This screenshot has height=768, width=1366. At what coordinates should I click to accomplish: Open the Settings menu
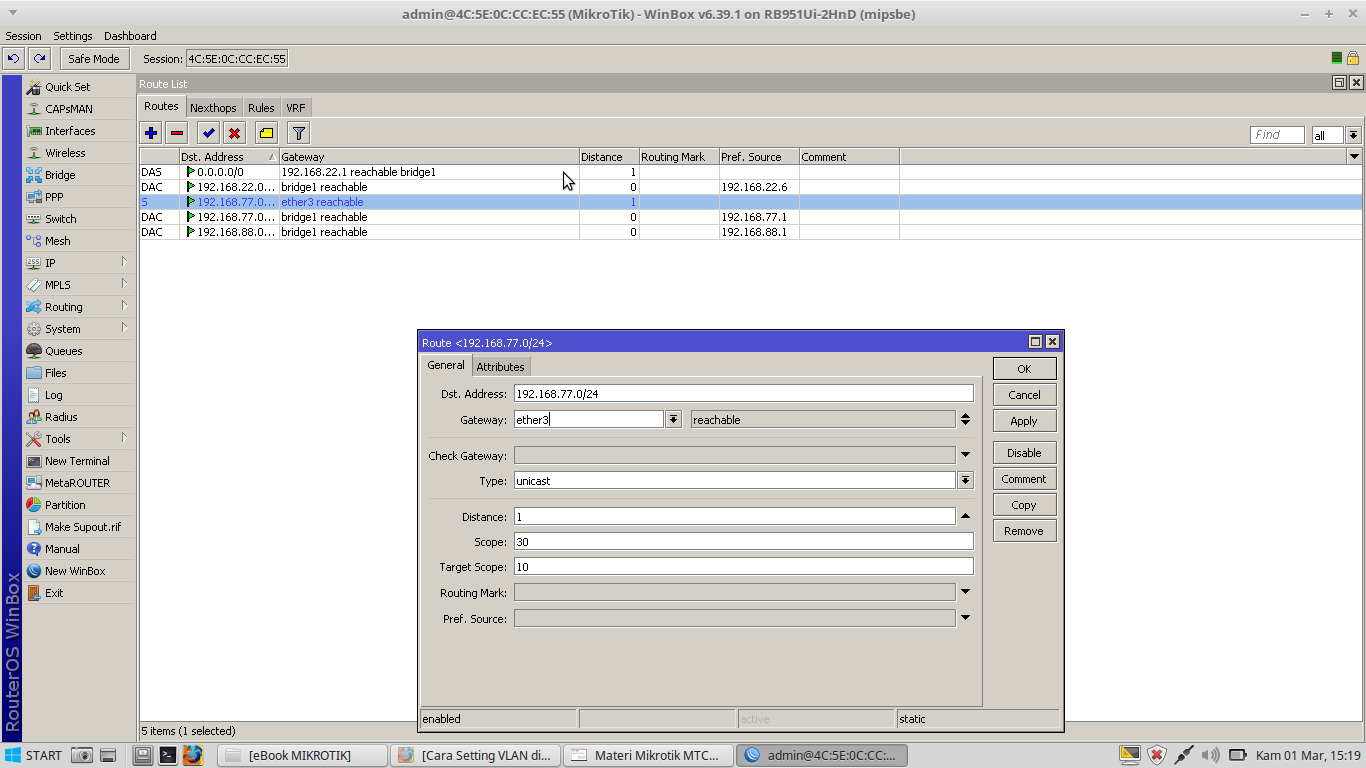click(x=73, y=36)
